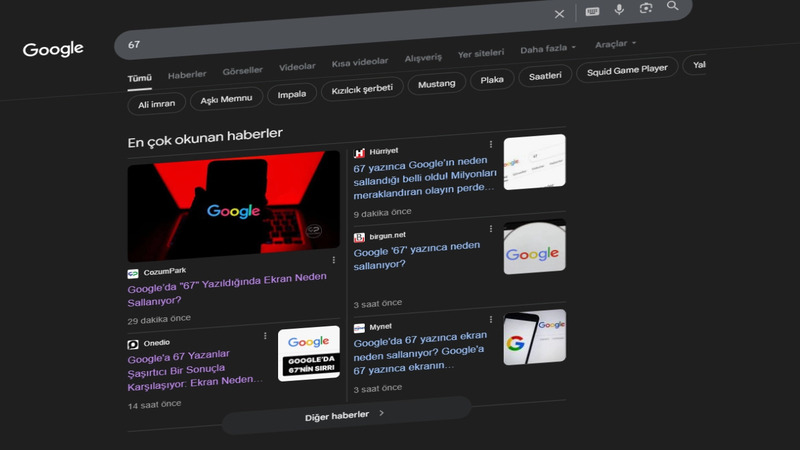The width and height of the screenshot is (800, 450).
Task: Open the on-screen keyboard input tool
Action: click(x=592, y=12)
